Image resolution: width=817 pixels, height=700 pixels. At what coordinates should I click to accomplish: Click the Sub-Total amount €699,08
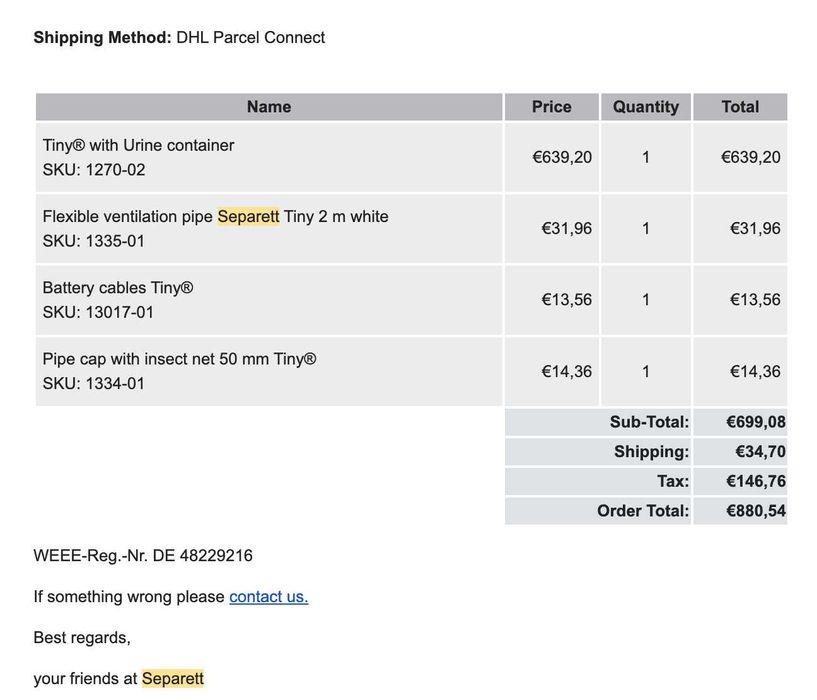755,422
